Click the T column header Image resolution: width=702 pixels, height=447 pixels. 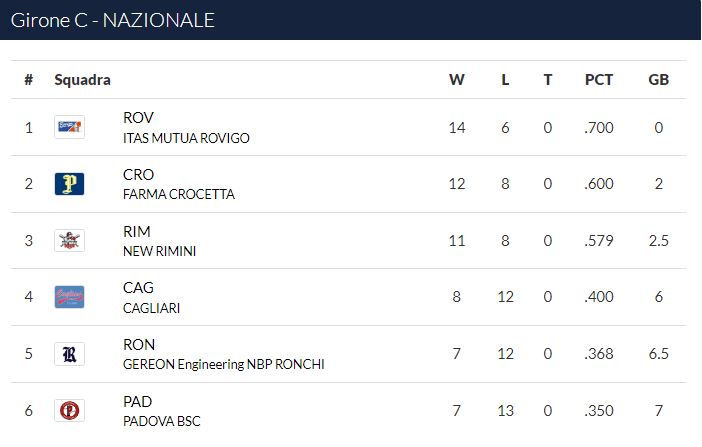pyautogui.click(x=548, y=80)
